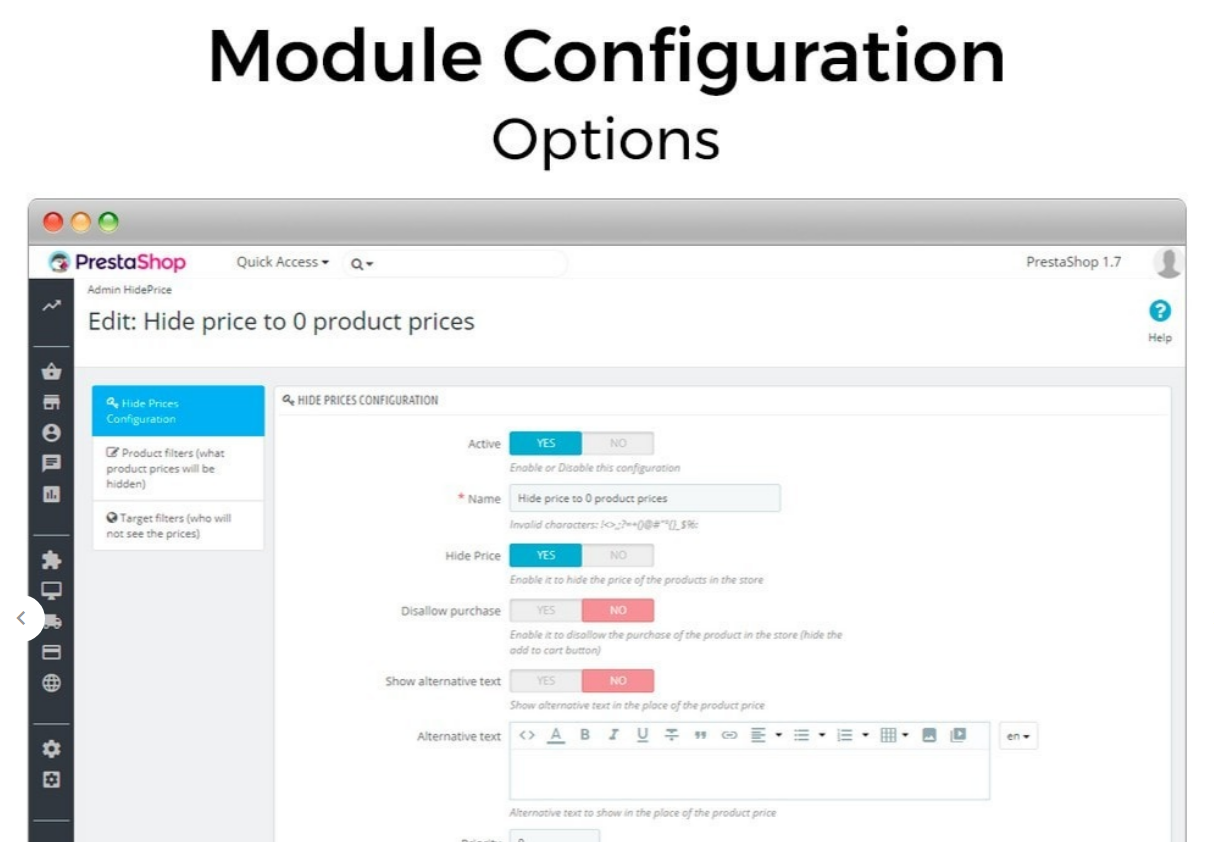
Task: Open the user profile avatar
Action: tap(1167, 263)
